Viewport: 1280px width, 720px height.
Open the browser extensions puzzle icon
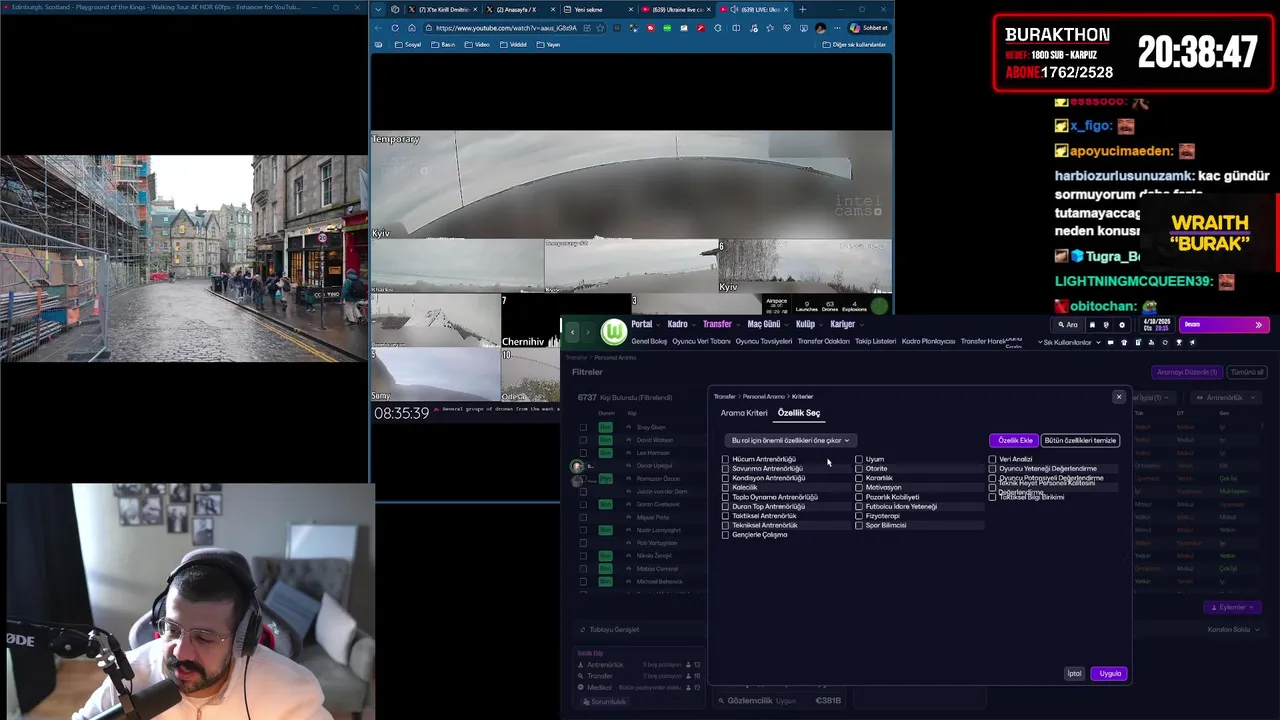pyautogui.click(x=718, y=28)
